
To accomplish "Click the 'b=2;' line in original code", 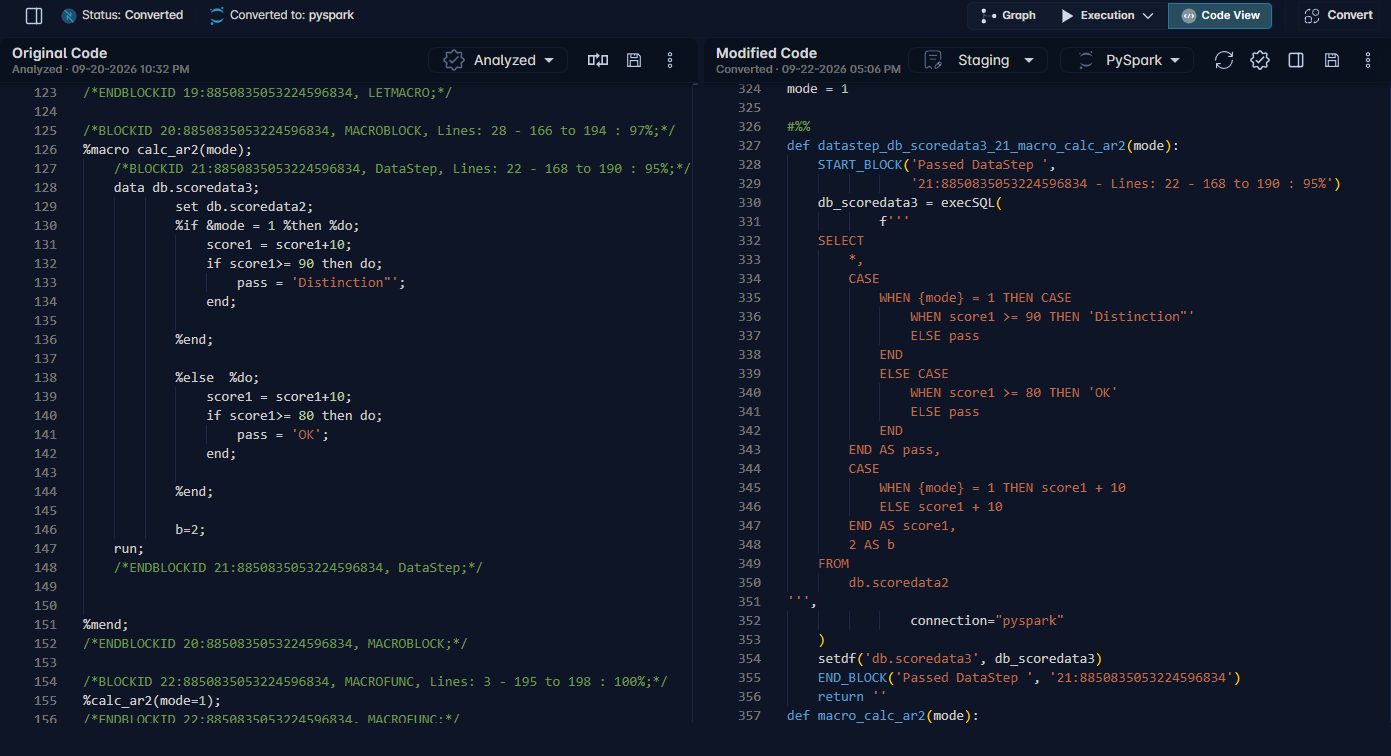I will coord(190,530).
